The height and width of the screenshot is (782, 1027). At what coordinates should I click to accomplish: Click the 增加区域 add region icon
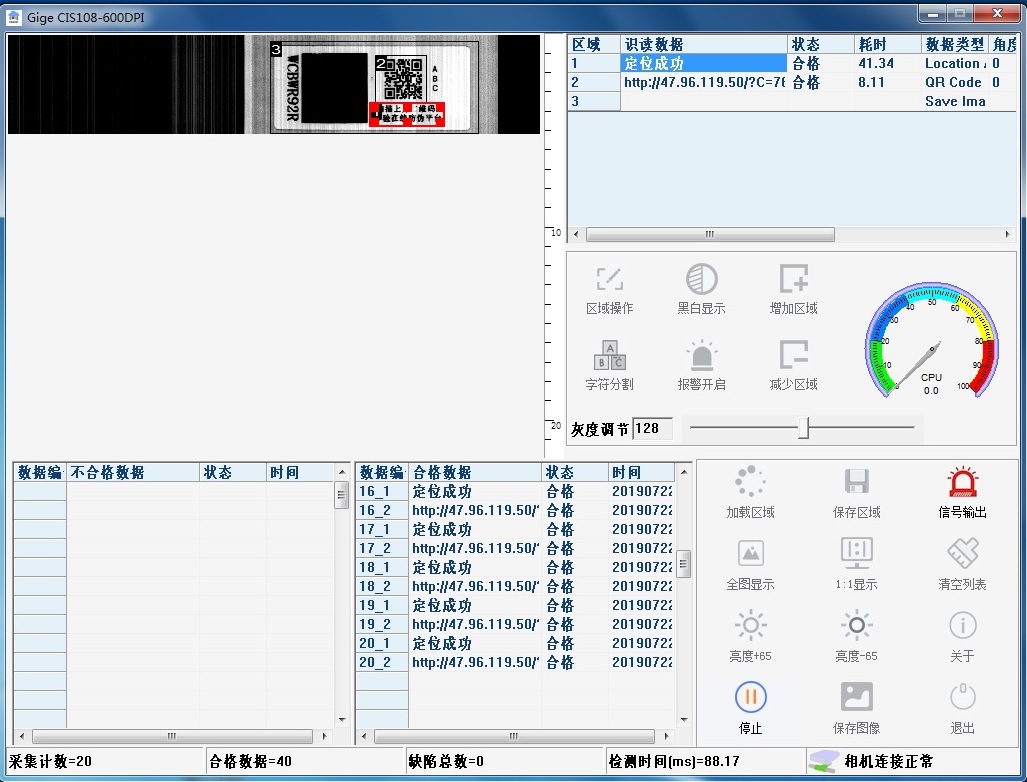pos(793,281)
